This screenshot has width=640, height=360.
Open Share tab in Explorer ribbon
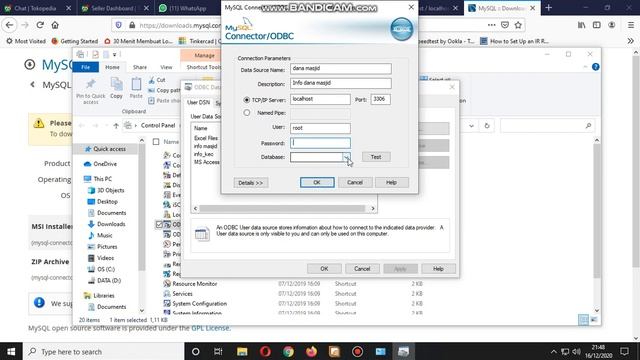140,67
